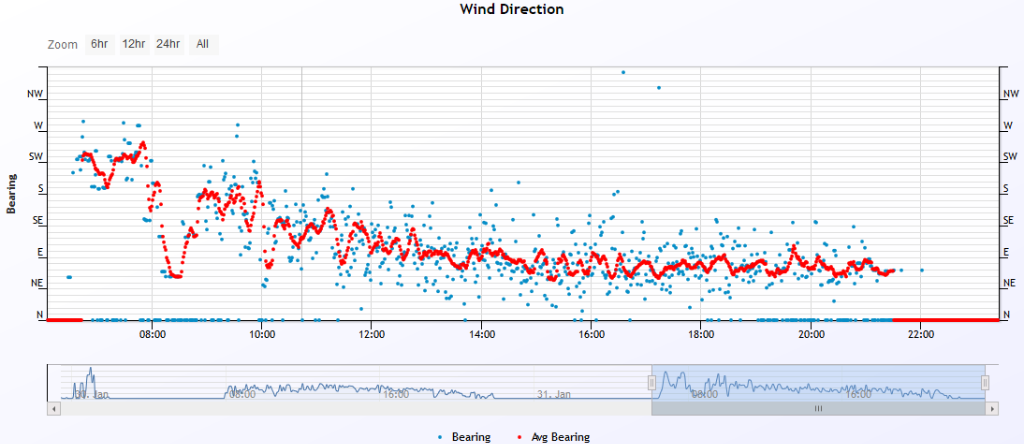Click left axis NW label
1024x444 pixels.
[35, 94]
